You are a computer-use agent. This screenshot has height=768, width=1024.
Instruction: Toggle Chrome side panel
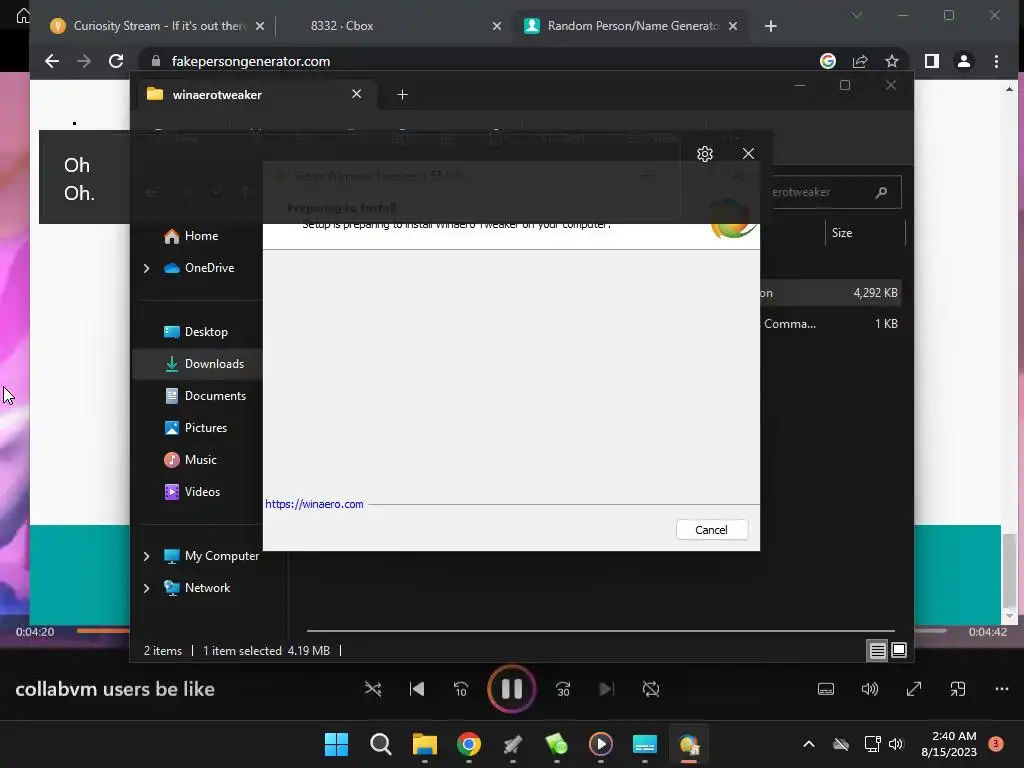pyautogui.click(x=931, y=61)
